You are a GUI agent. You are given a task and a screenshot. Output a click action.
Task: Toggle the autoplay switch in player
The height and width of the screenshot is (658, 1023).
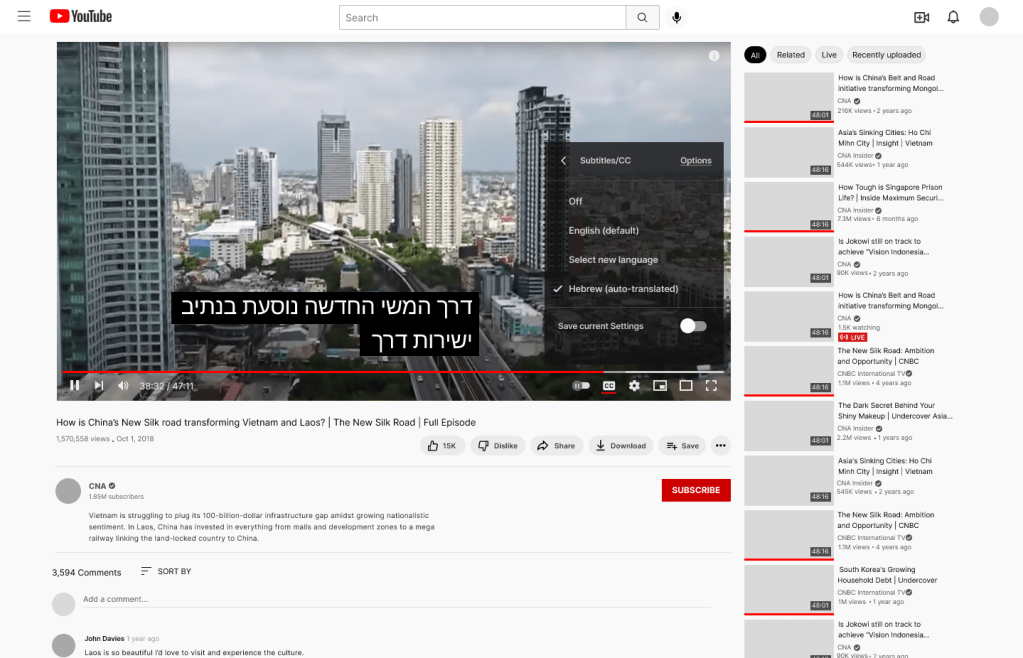coord(581,385)
